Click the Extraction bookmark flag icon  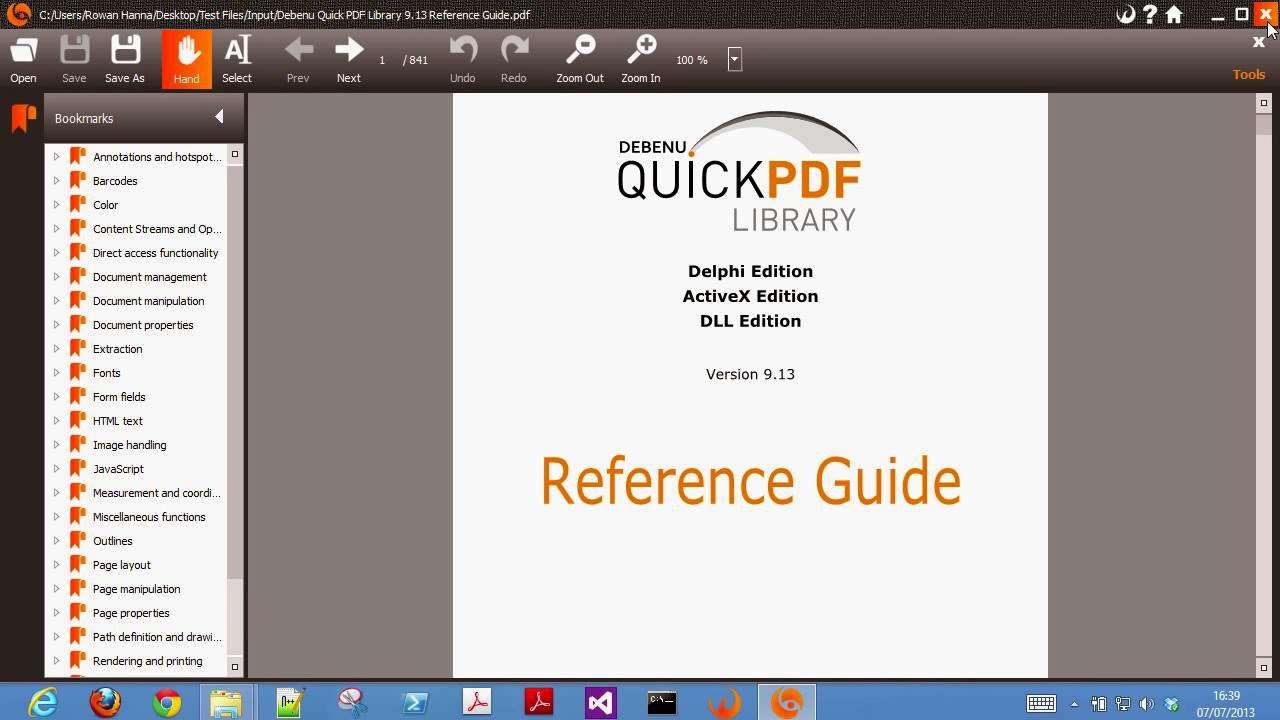point(77,349)
